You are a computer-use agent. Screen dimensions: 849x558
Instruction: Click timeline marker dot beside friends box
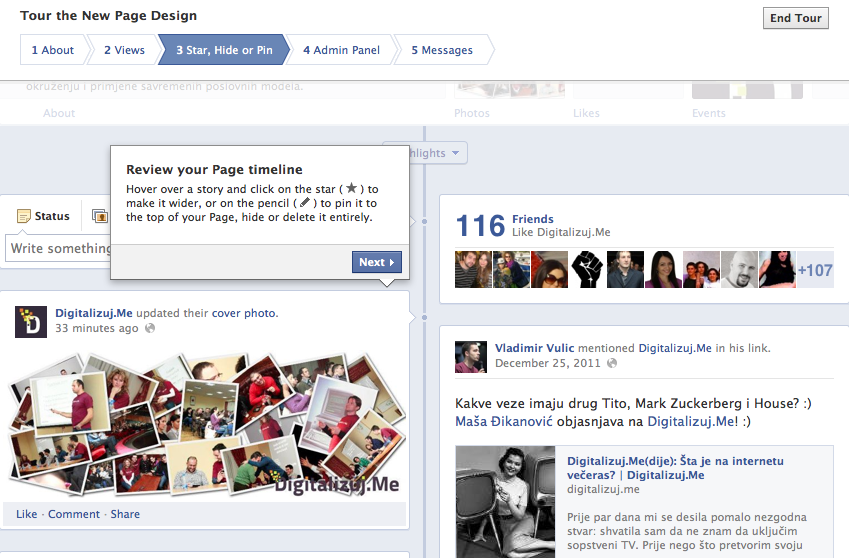point(424,221)
